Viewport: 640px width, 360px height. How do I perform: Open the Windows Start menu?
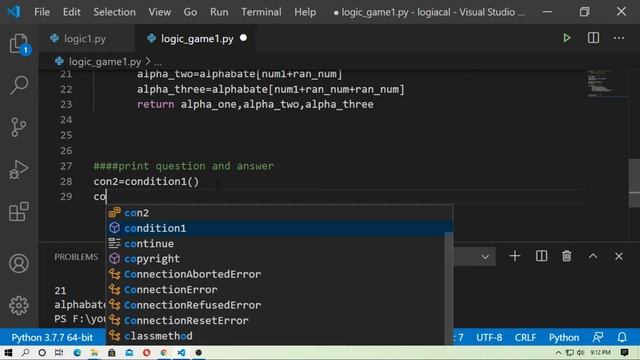point(8,353)
